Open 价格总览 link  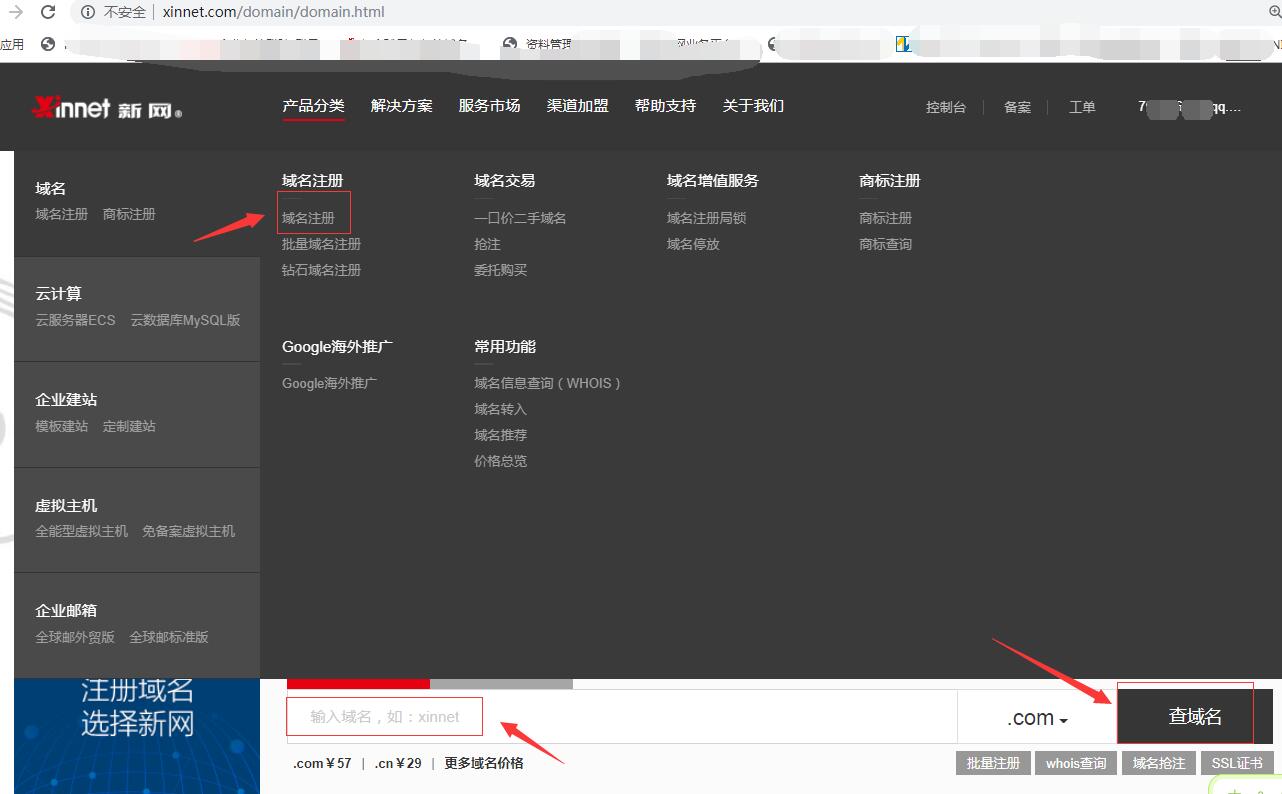coord(500,461)
